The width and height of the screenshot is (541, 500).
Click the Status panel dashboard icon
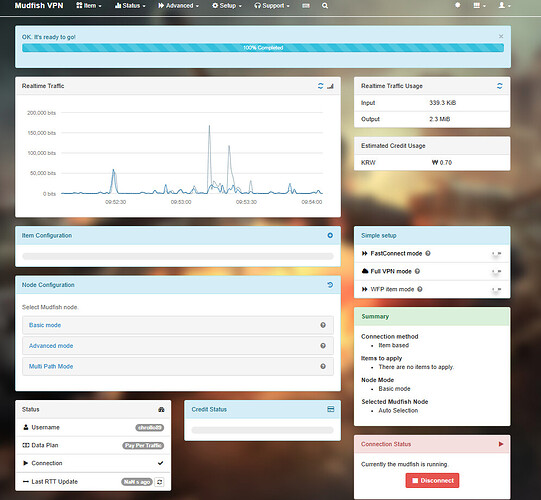(161, 409)
